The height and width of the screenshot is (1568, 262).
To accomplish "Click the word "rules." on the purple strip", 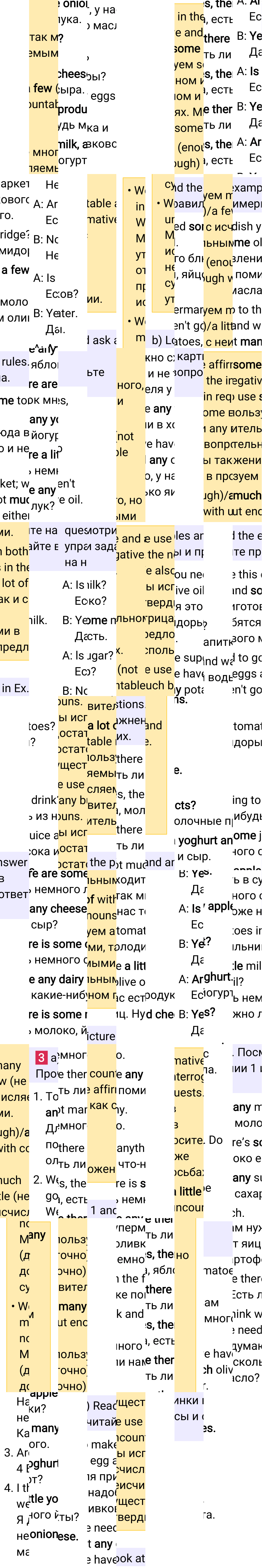I will coord(15,362).
